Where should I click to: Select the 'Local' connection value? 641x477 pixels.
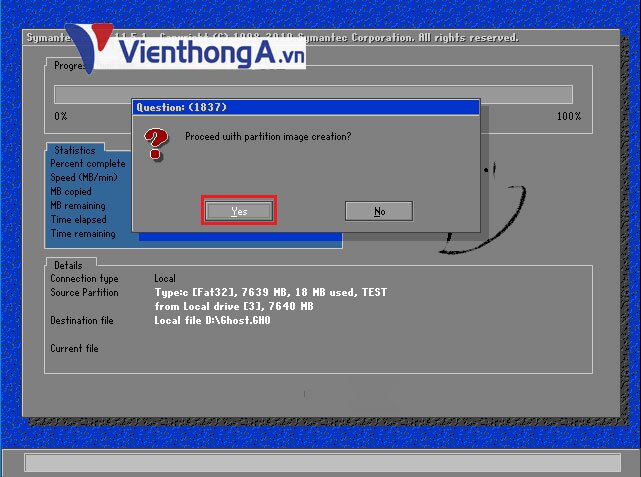click(165, 278)
